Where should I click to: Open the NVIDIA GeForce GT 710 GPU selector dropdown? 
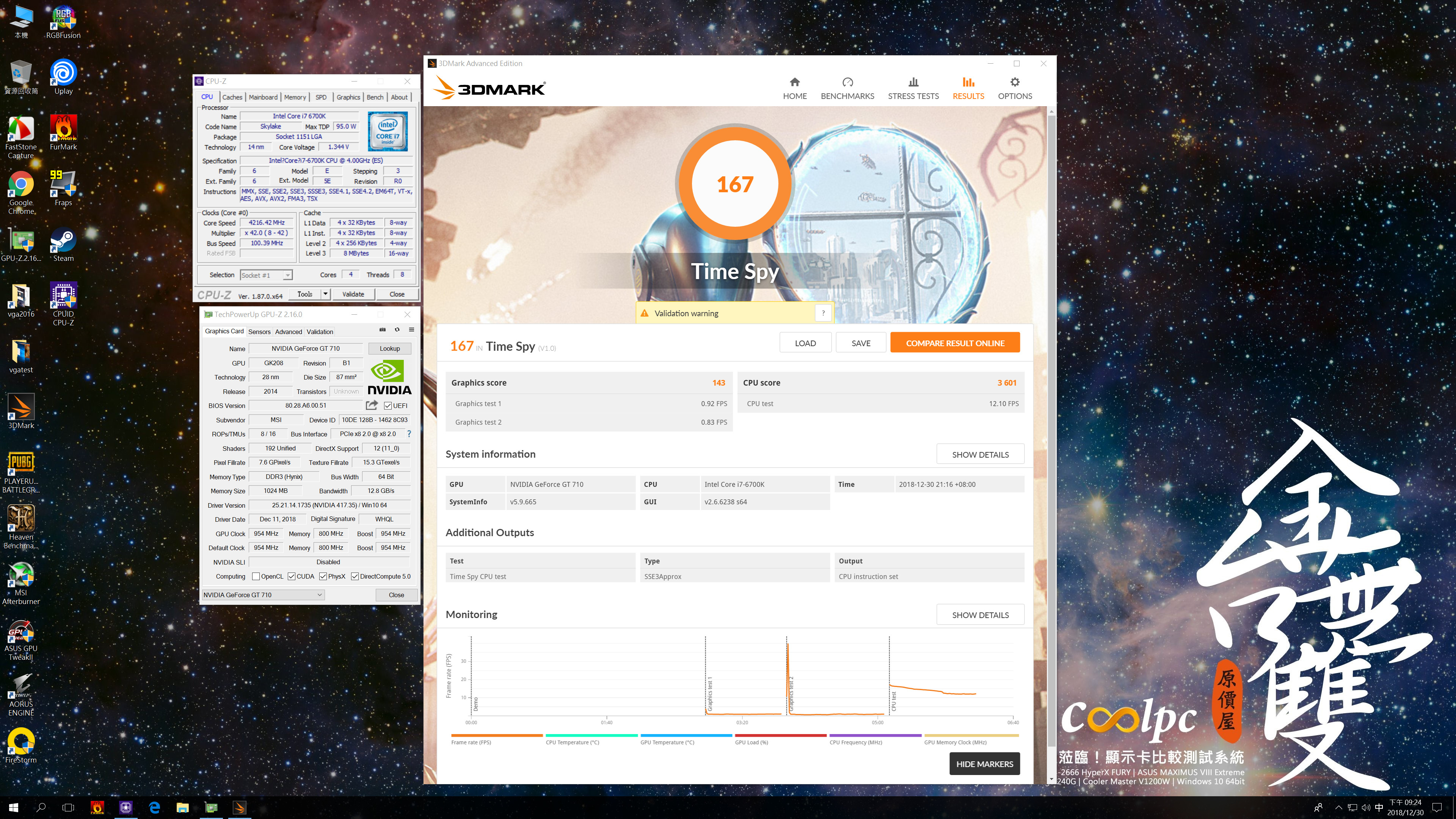[x=263, y=595]
